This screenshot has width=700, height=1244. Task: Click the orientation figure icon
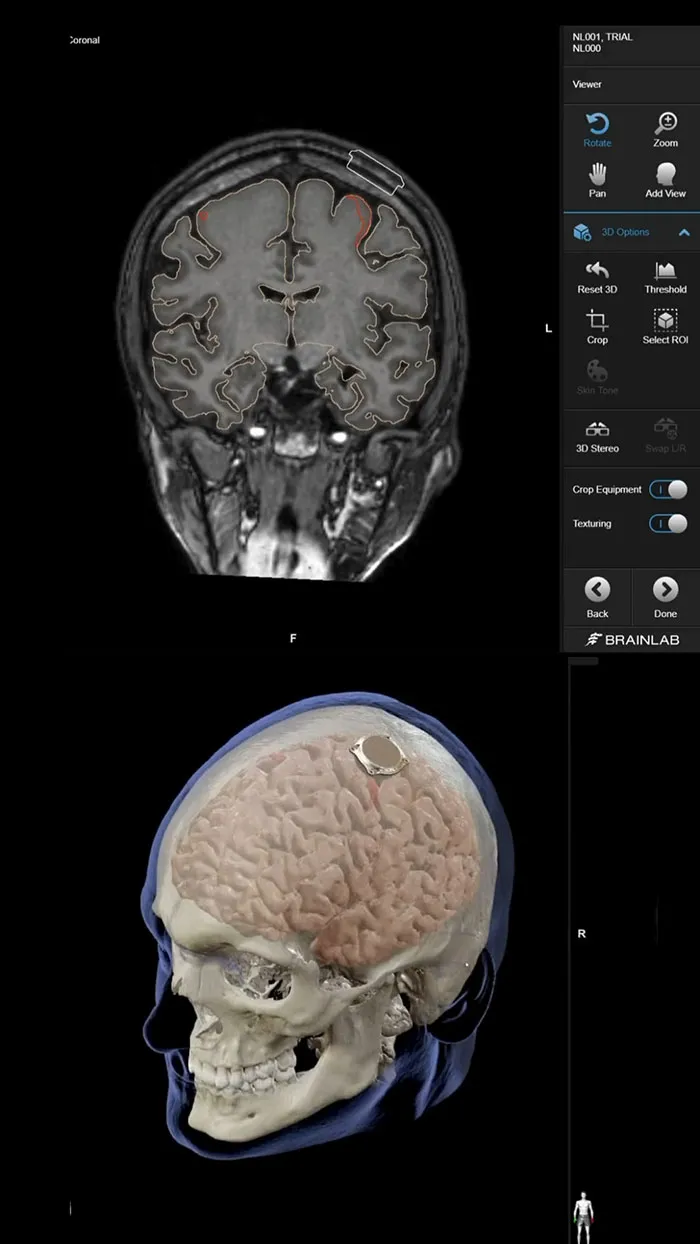click(585, 1211)
